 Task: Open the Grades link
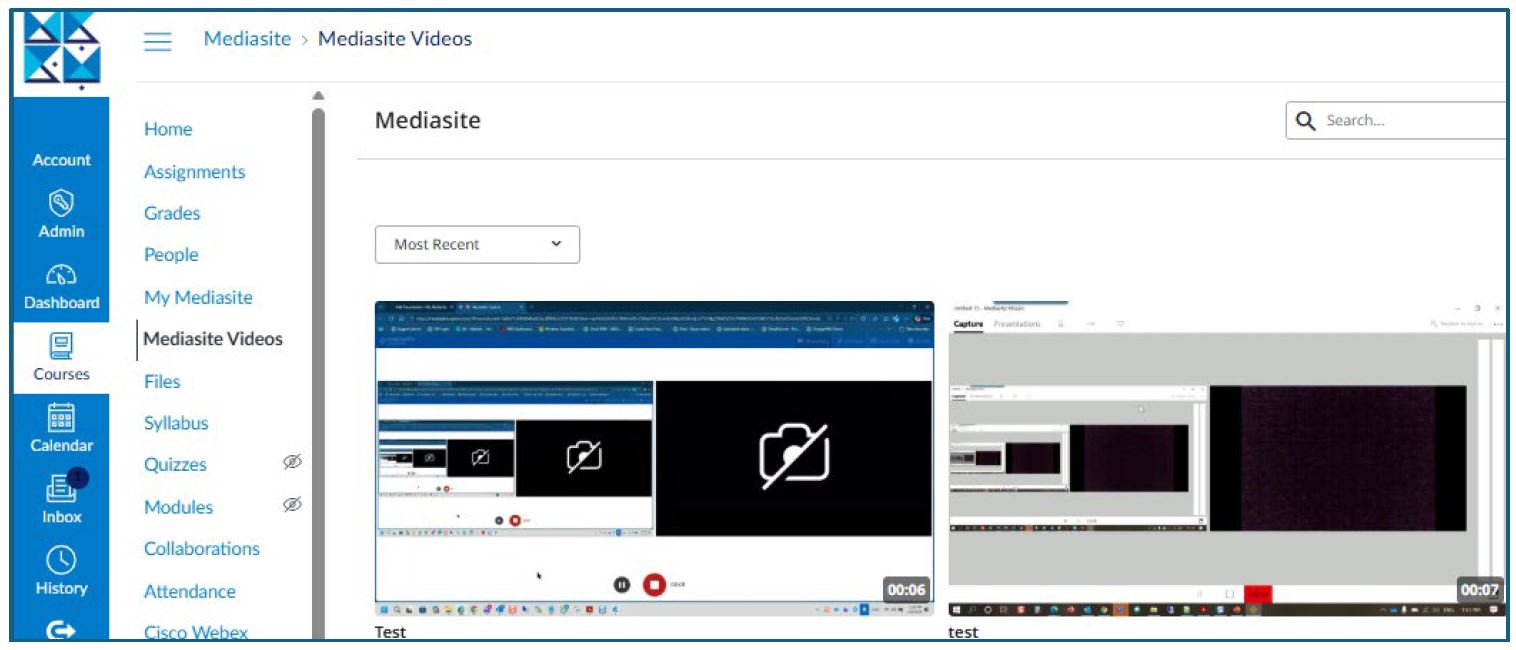[x=172, y=213]
